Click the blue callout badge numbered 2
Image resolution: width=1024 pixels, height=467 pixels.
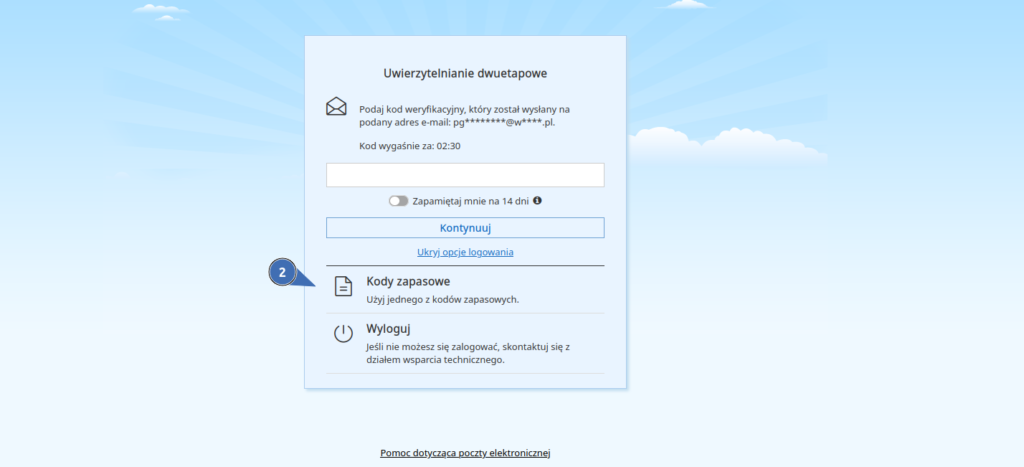coord(282,271)
